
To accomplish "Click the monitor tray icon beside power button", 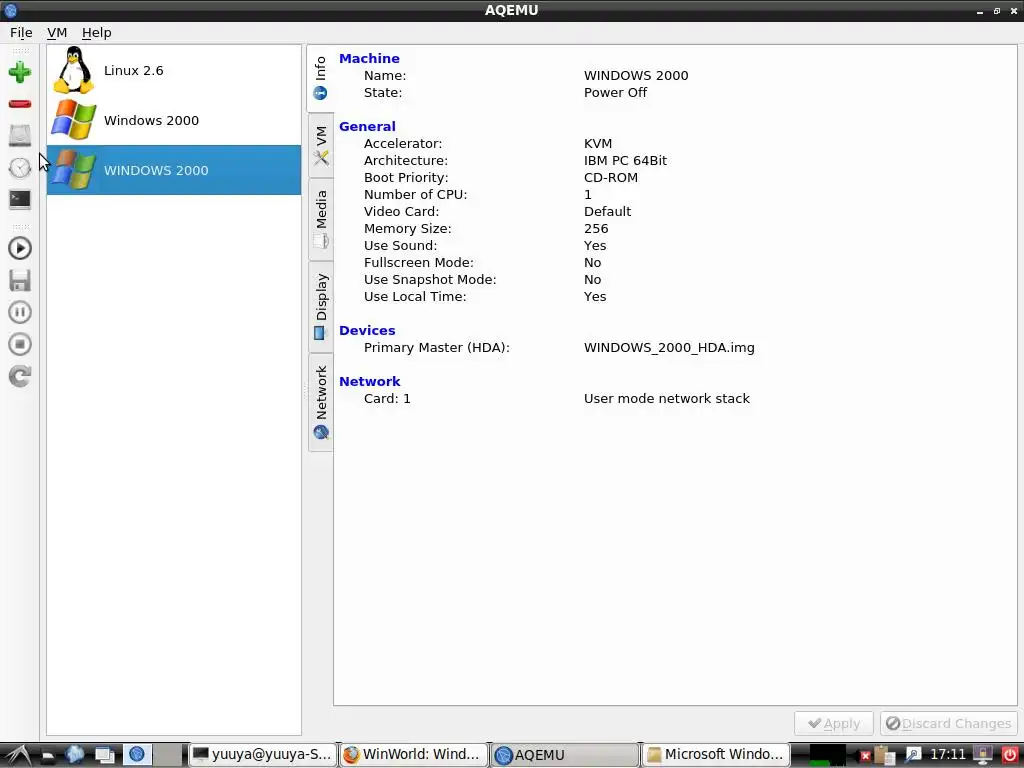I will [x=984, y=754].
